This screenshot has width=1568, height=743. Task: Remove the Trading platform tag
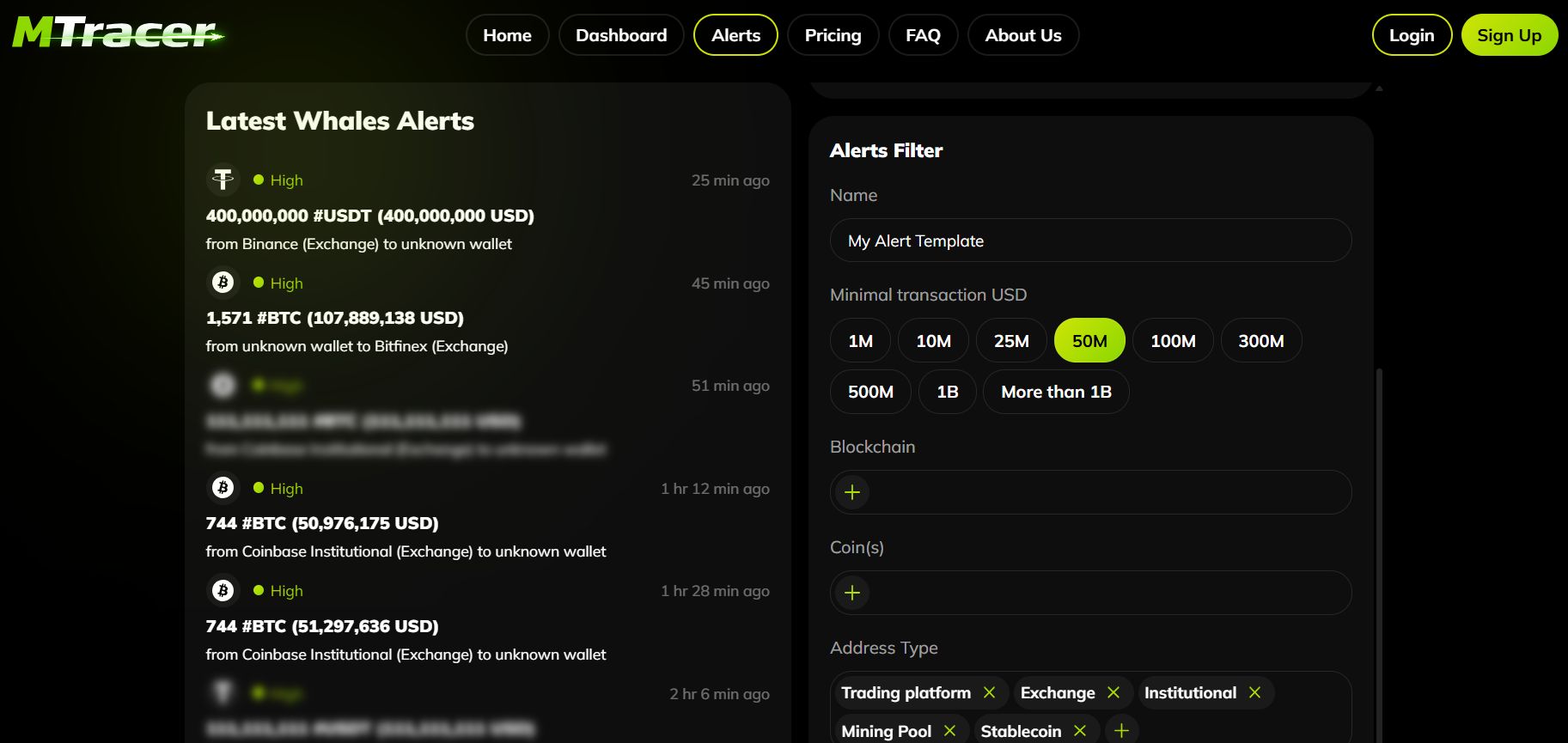(990, 692)
